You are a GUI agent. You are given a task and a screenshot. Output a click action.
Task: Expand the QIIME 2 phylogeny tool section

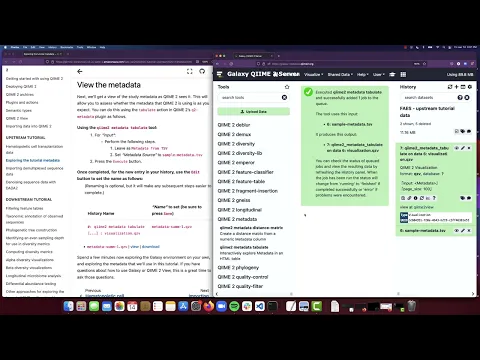(238, 267)
